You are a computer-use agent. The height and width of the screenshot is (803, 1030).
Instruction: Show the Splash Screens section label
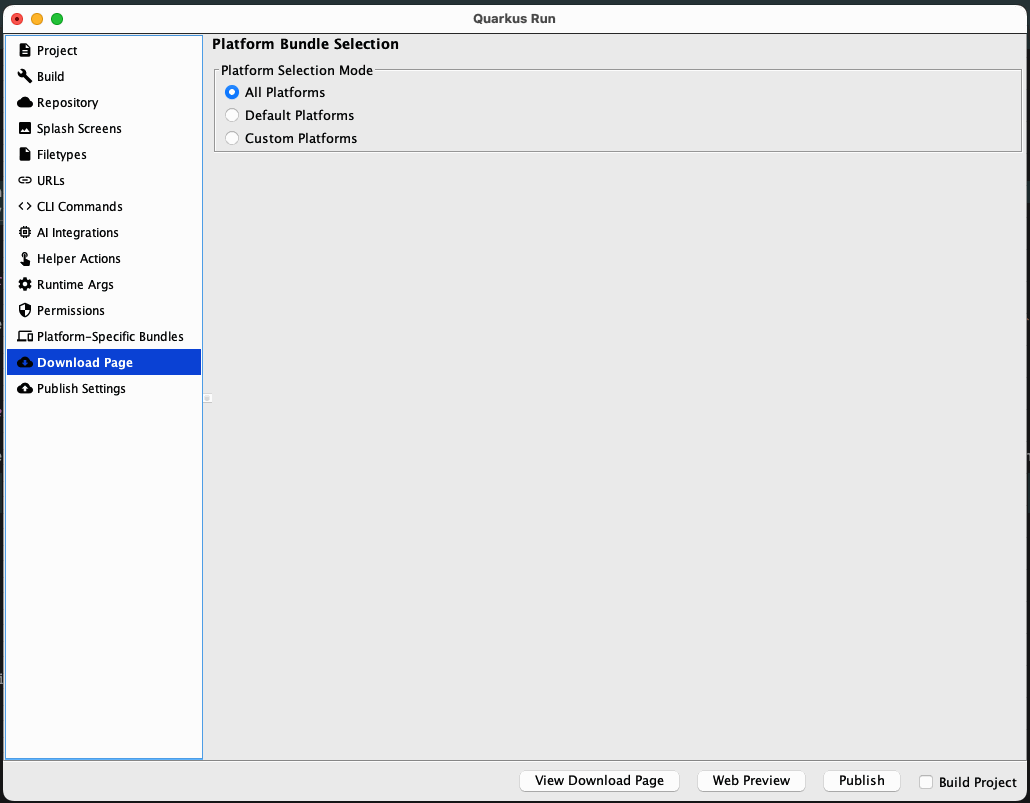point(79,128)
